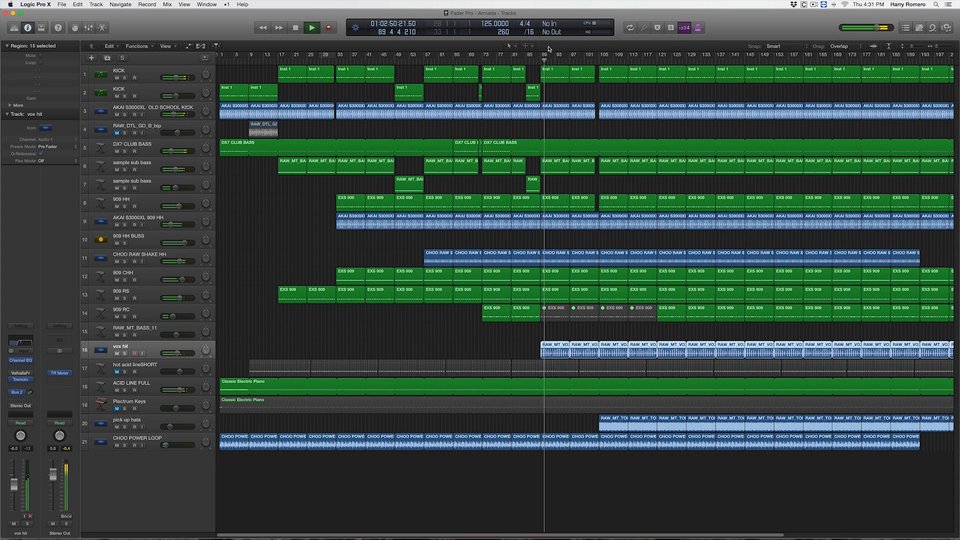Viewport: 960px width, 540px height.
Task: Click the Tremolo plugin slot
Action: click(x=20, y=379)
